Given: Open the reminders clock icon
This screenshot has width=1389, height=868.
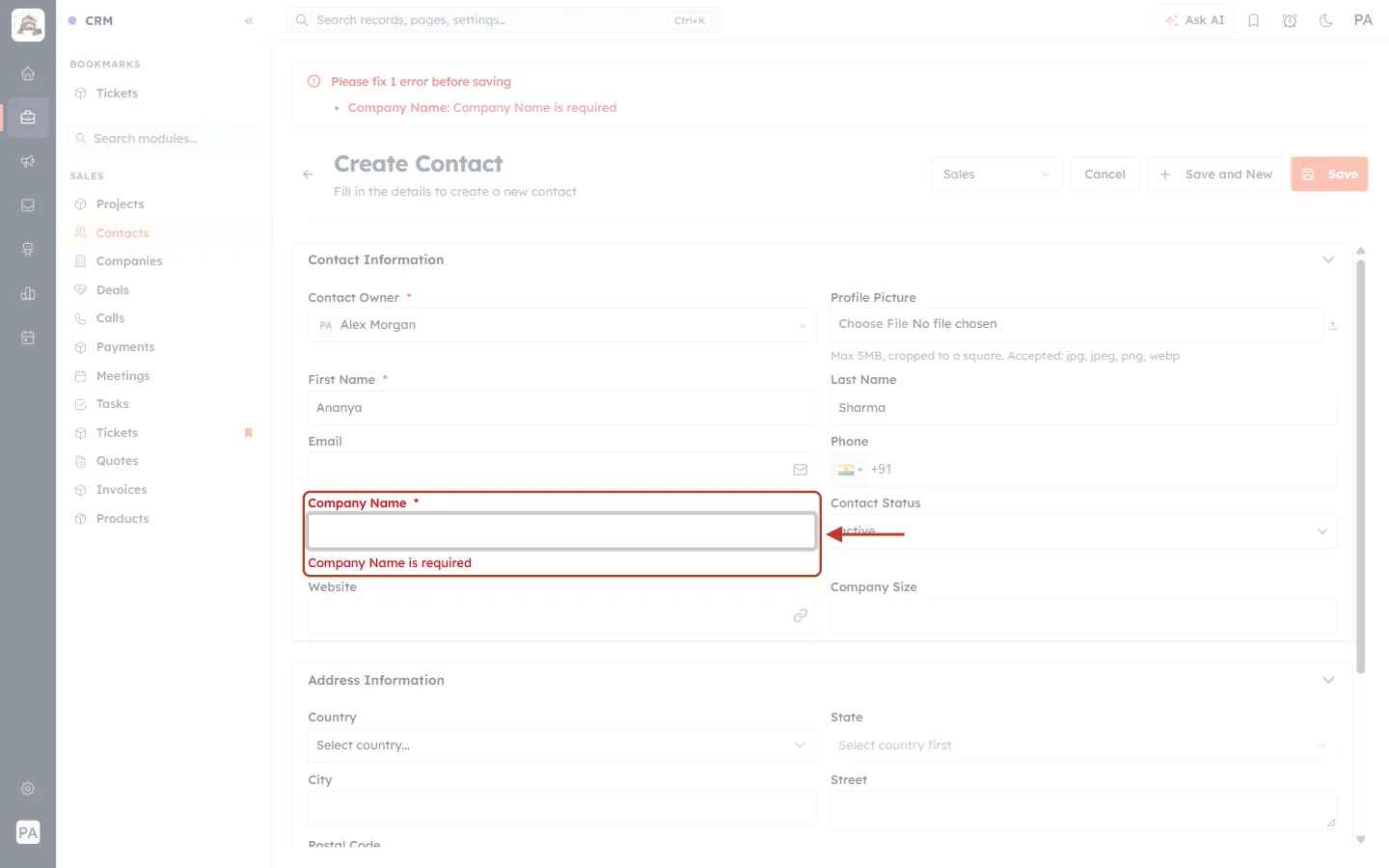Looking at the screenshot, I should pos(1290,20).
